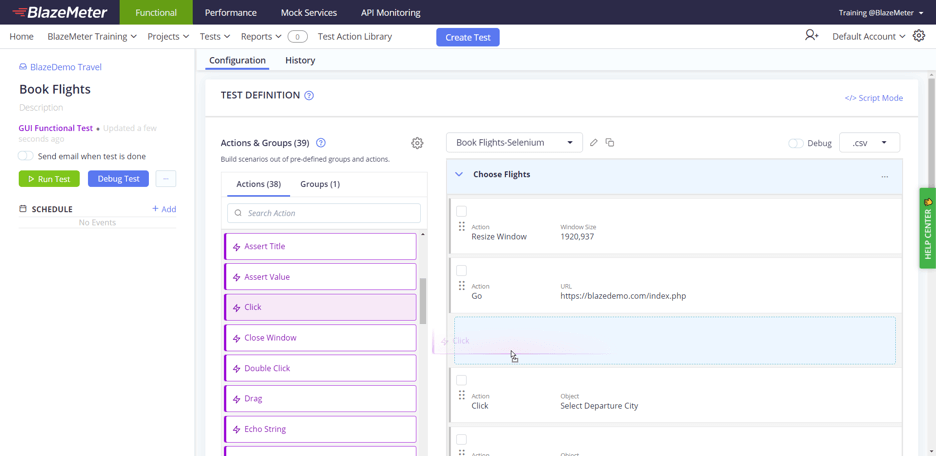Image resolution: width=936 pixels, height=456 pixels.
Task: Expand the Reports menu
Action: click(x=261, y=36)
